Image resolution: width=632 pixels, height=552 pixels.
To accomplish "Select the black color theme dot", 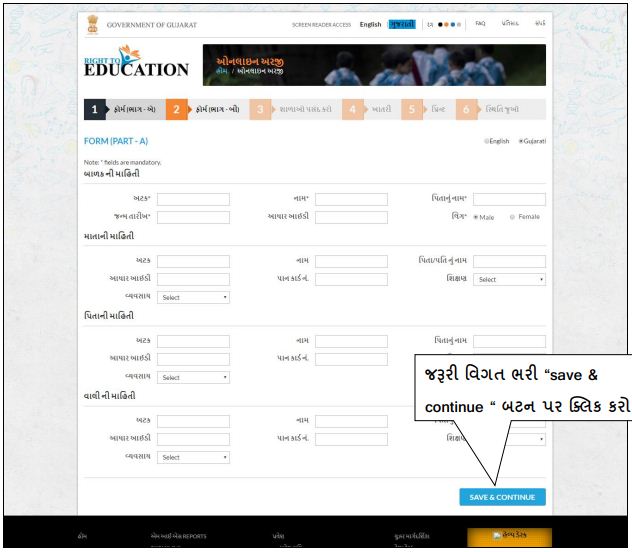I will 440,25.
